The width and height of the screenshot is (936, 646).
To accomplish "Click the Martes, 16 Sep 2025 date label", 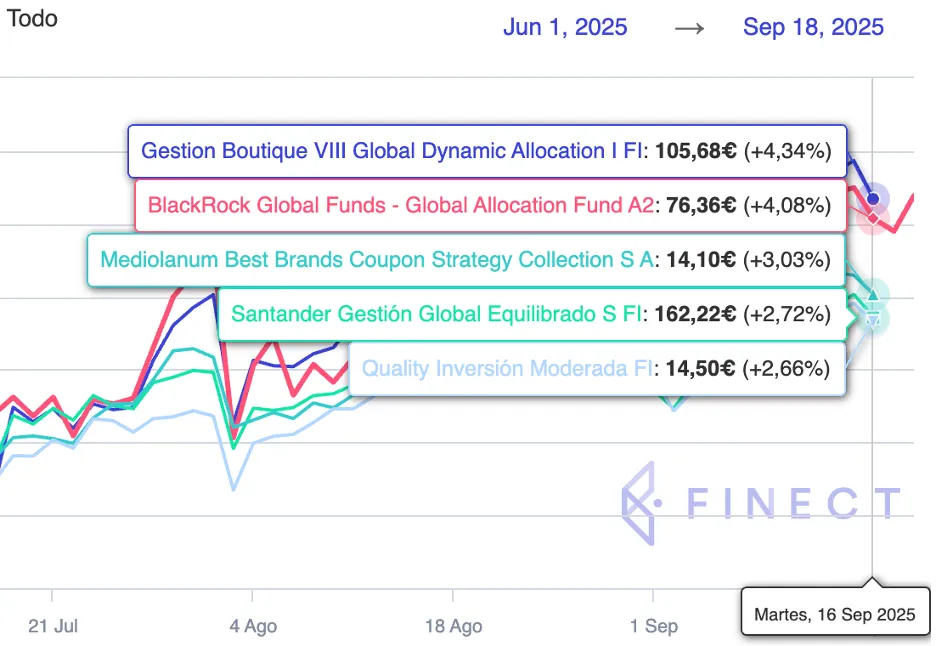I will coord(834,614).
